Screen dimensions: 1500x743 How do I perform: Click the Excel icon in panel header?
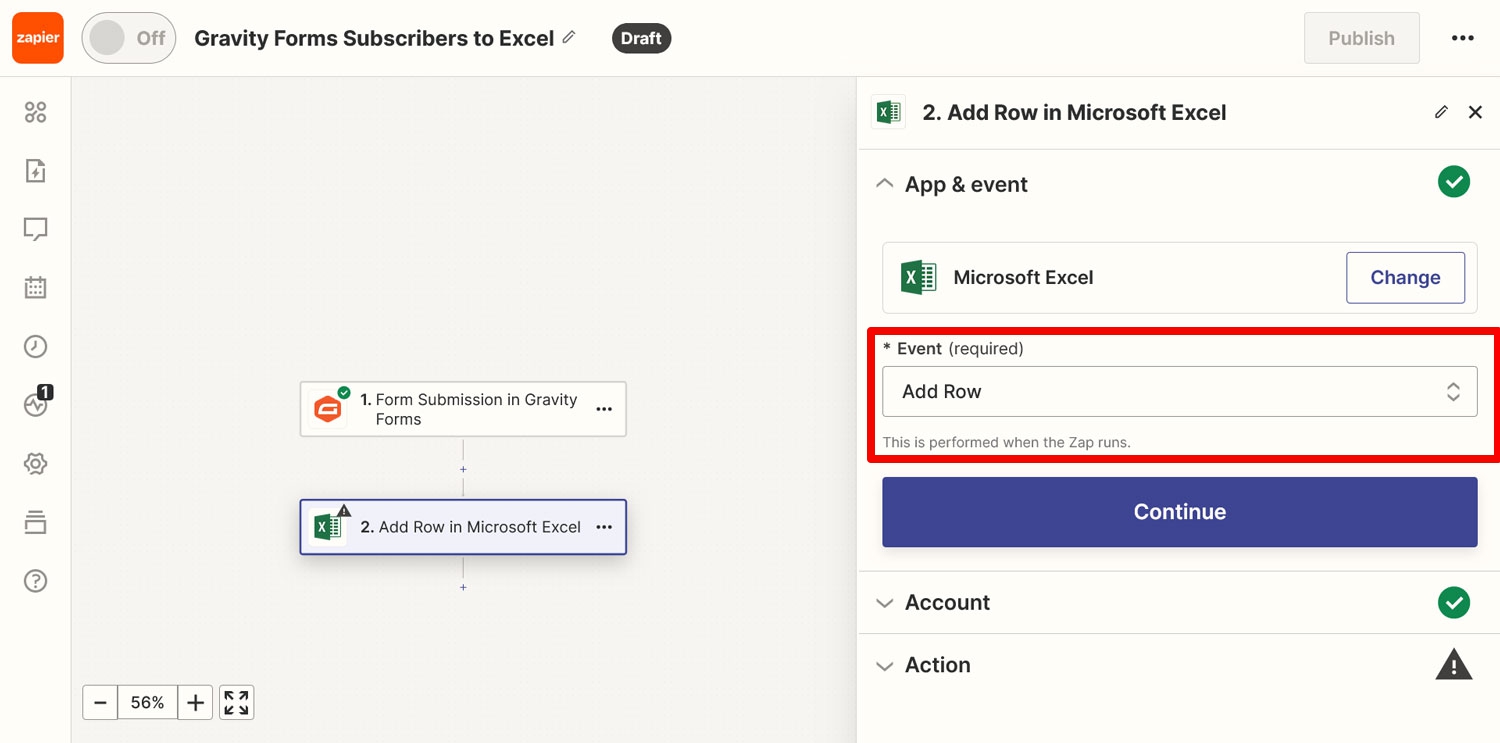pos(888,112)
